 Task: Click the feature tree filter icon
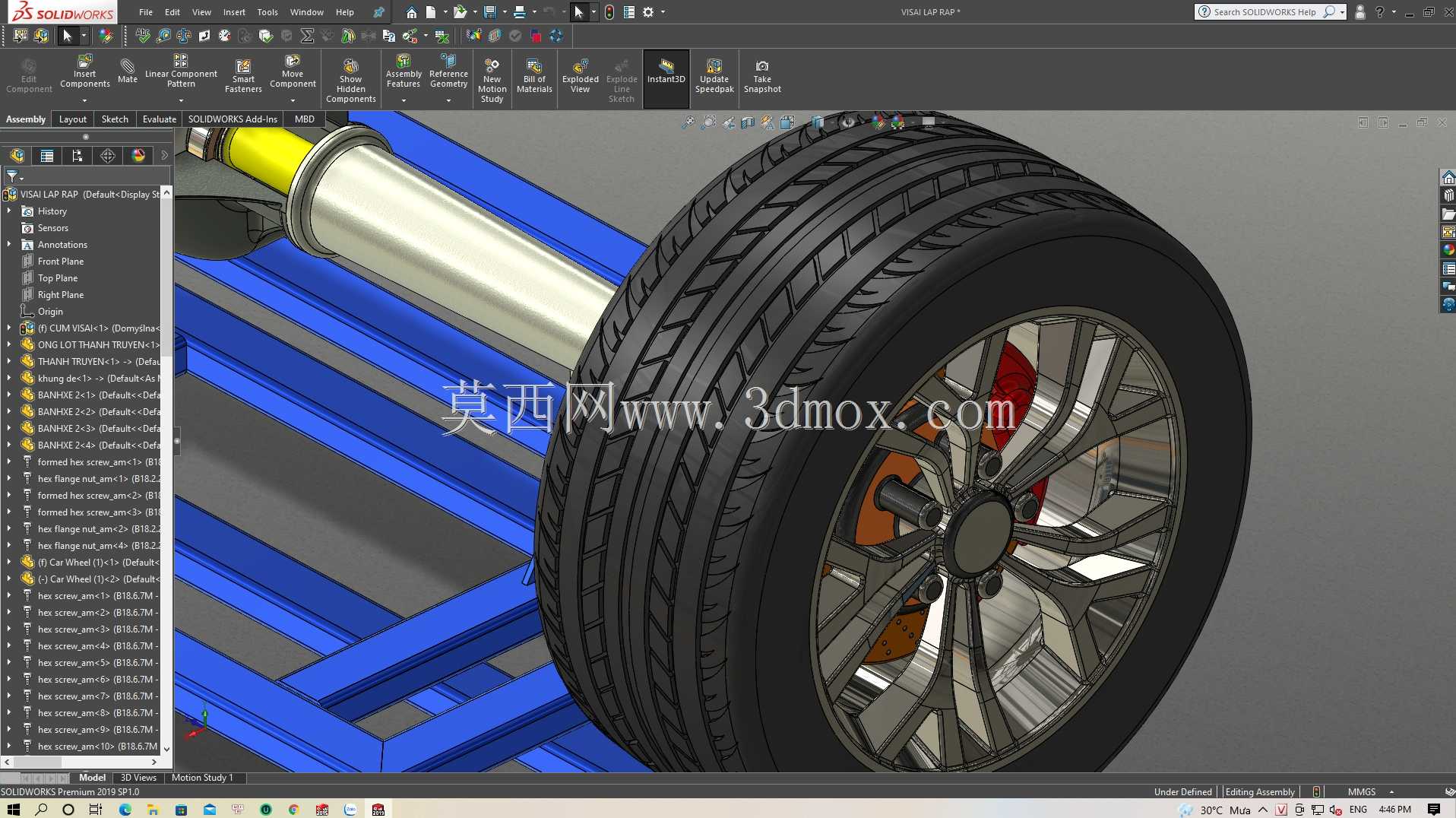pyautogui.click(x=13, y=176)
